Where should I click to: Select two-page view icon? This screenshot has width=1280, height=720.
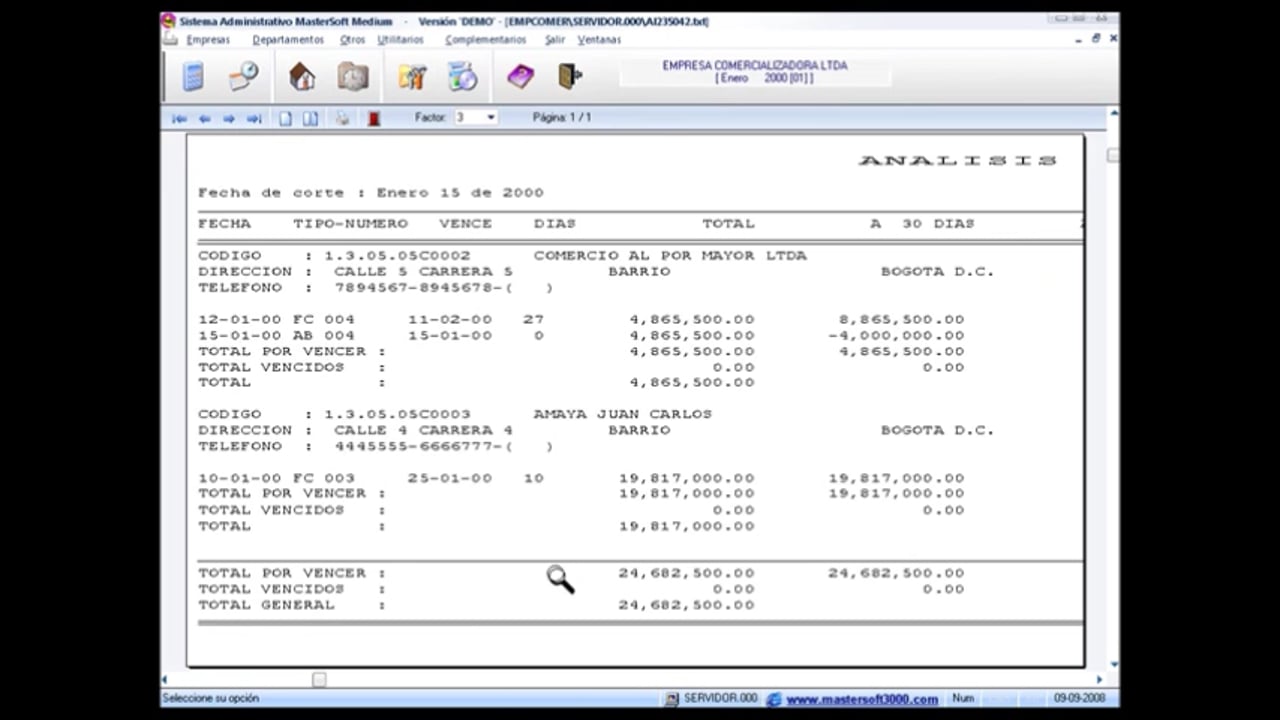pos(310,118)
